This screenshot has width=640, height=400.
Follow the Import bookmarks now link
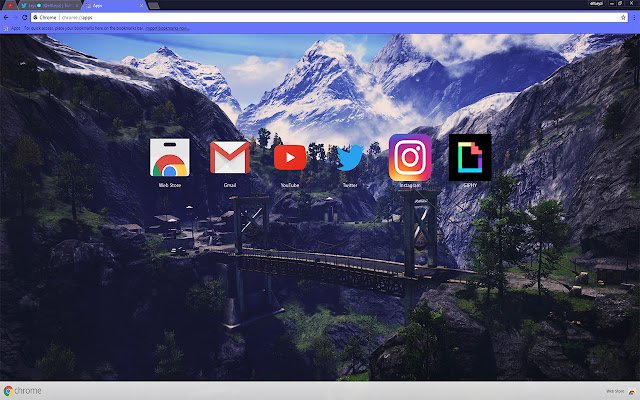coord(167,29)
